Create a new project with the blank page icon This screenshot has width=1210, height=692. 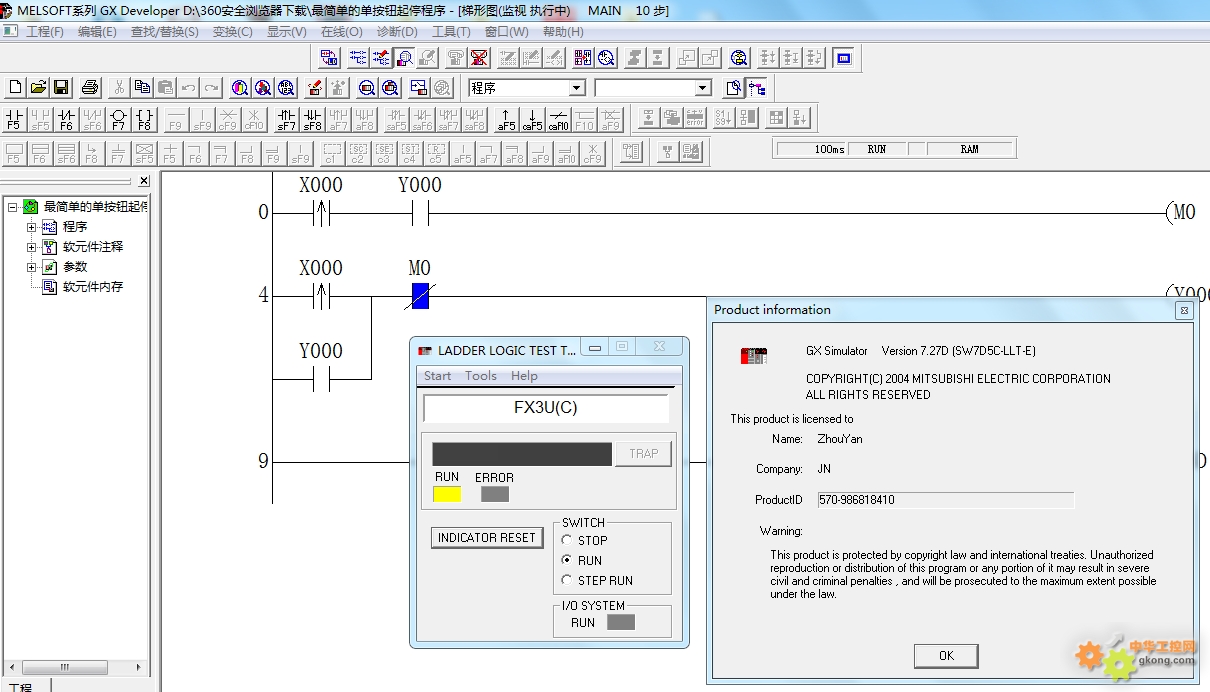tap(15, 88)
